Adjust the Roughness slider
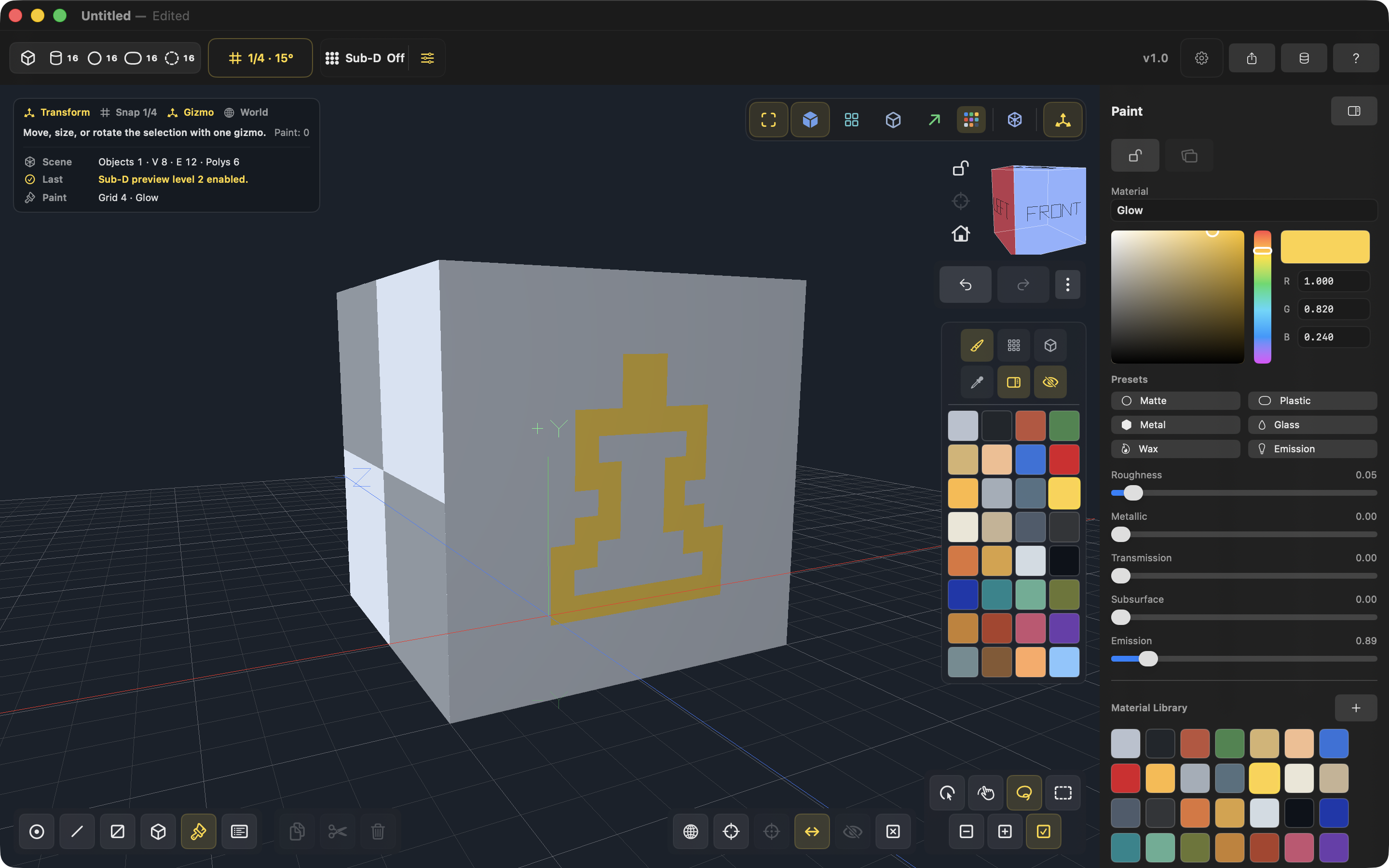Screen dimensions: 1389x868 (1244, 492)
